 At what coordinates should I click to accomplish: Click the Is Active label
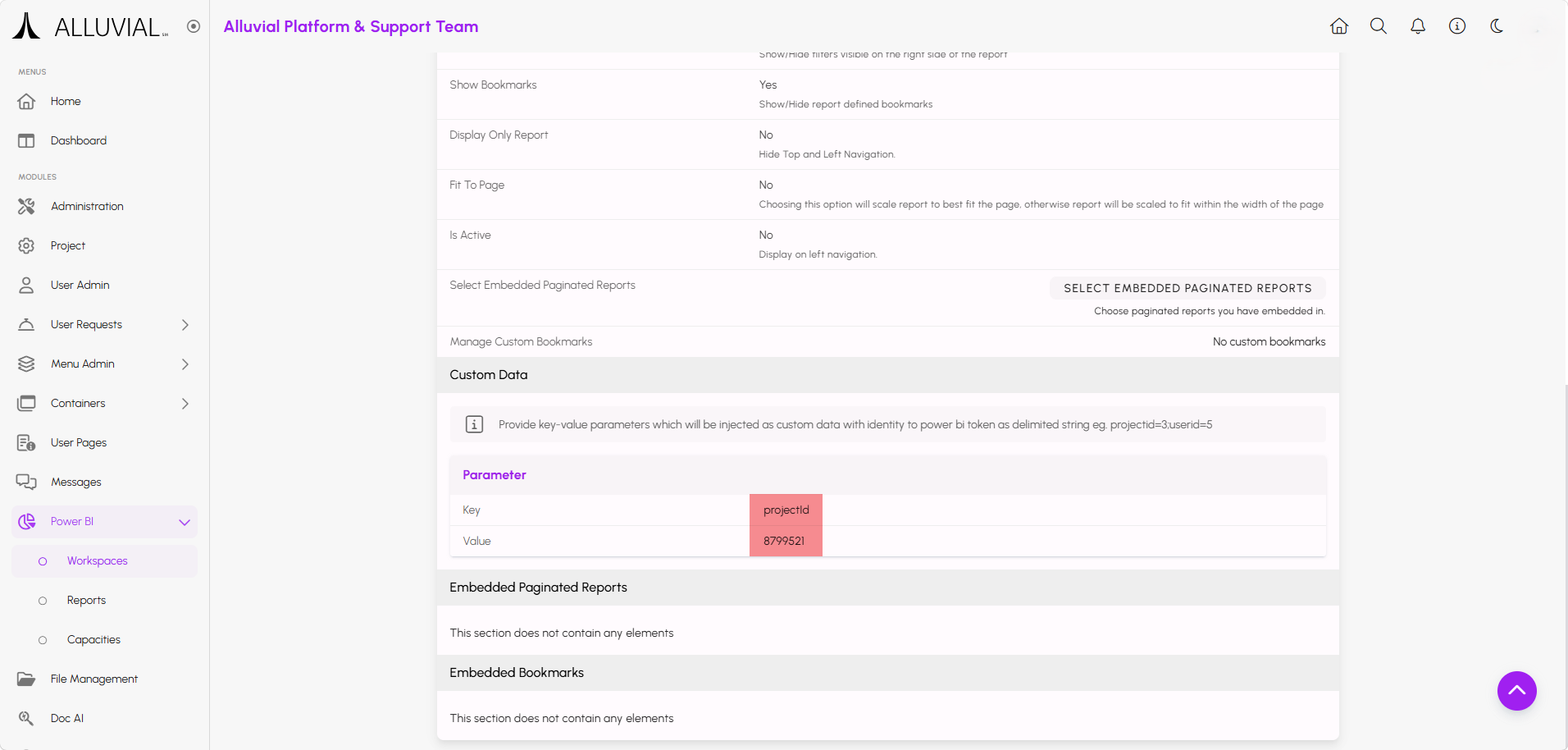click(x=470, y=235)
